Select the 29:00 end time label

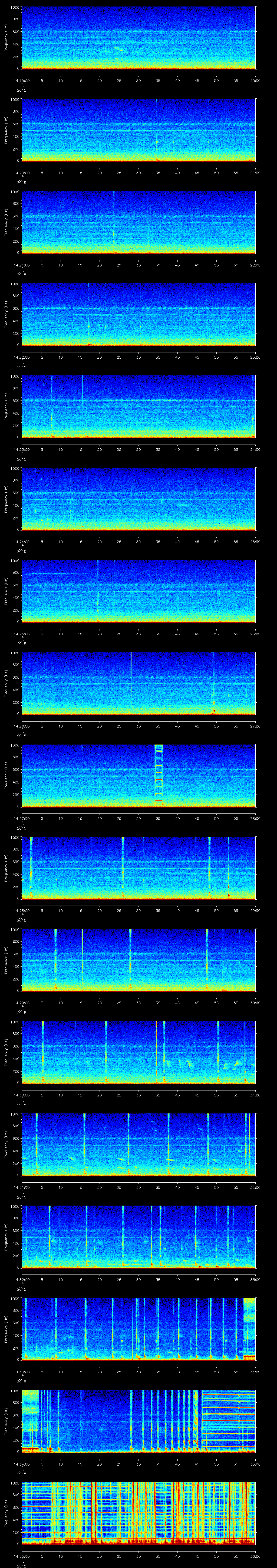click(255, 910)
